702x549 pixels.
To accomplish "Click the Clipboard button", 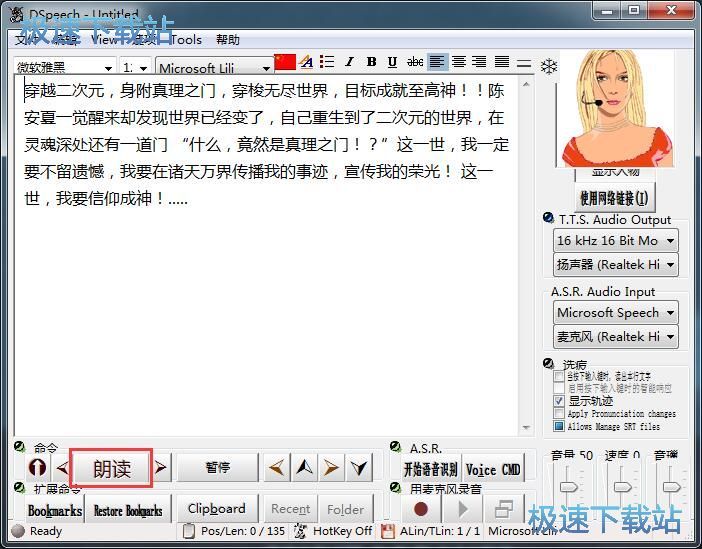I will coord(217,509).
